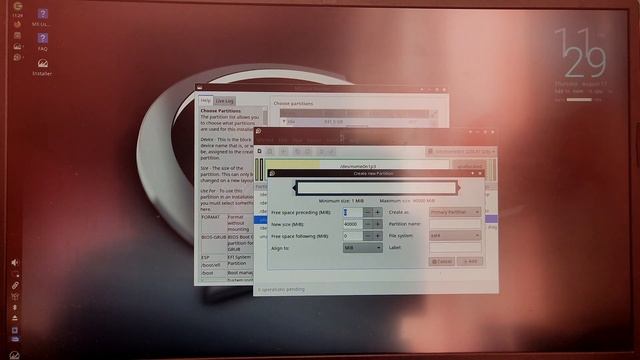
Task: Click the Undo last operation icon in GParted
Action: (x=321, y=151)
